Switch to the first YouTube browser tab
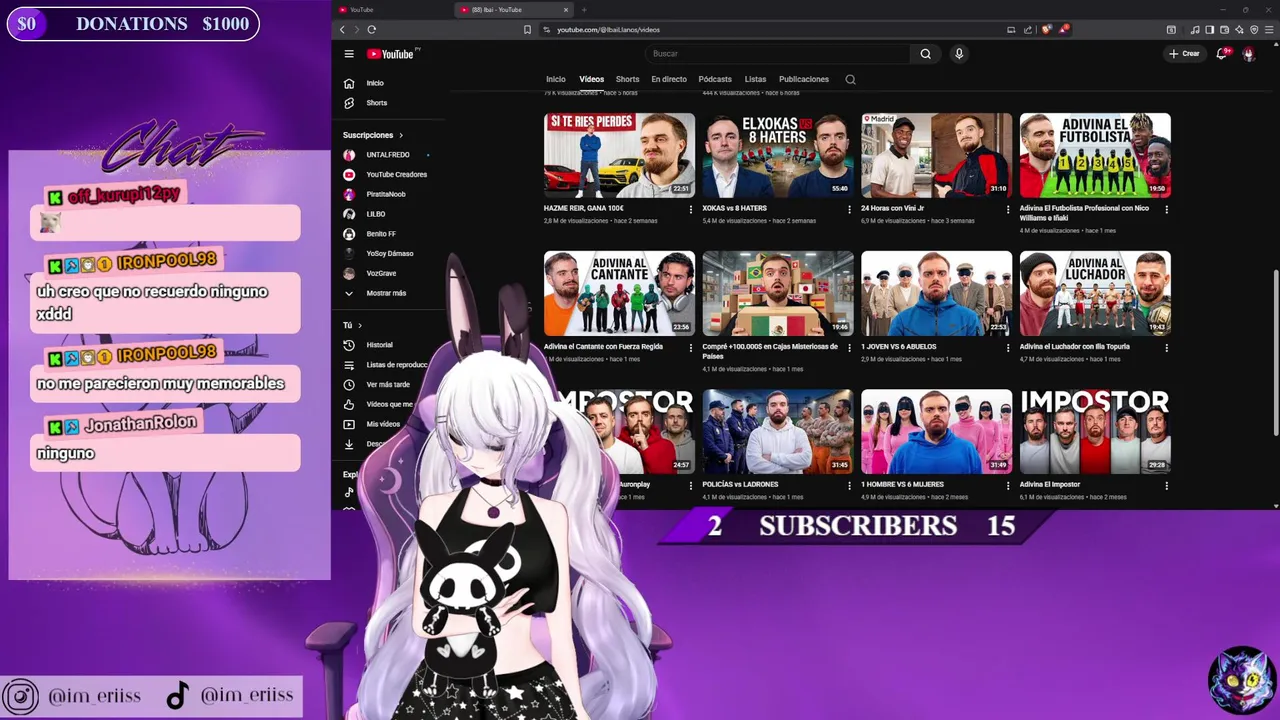 (x=390, y=10)
